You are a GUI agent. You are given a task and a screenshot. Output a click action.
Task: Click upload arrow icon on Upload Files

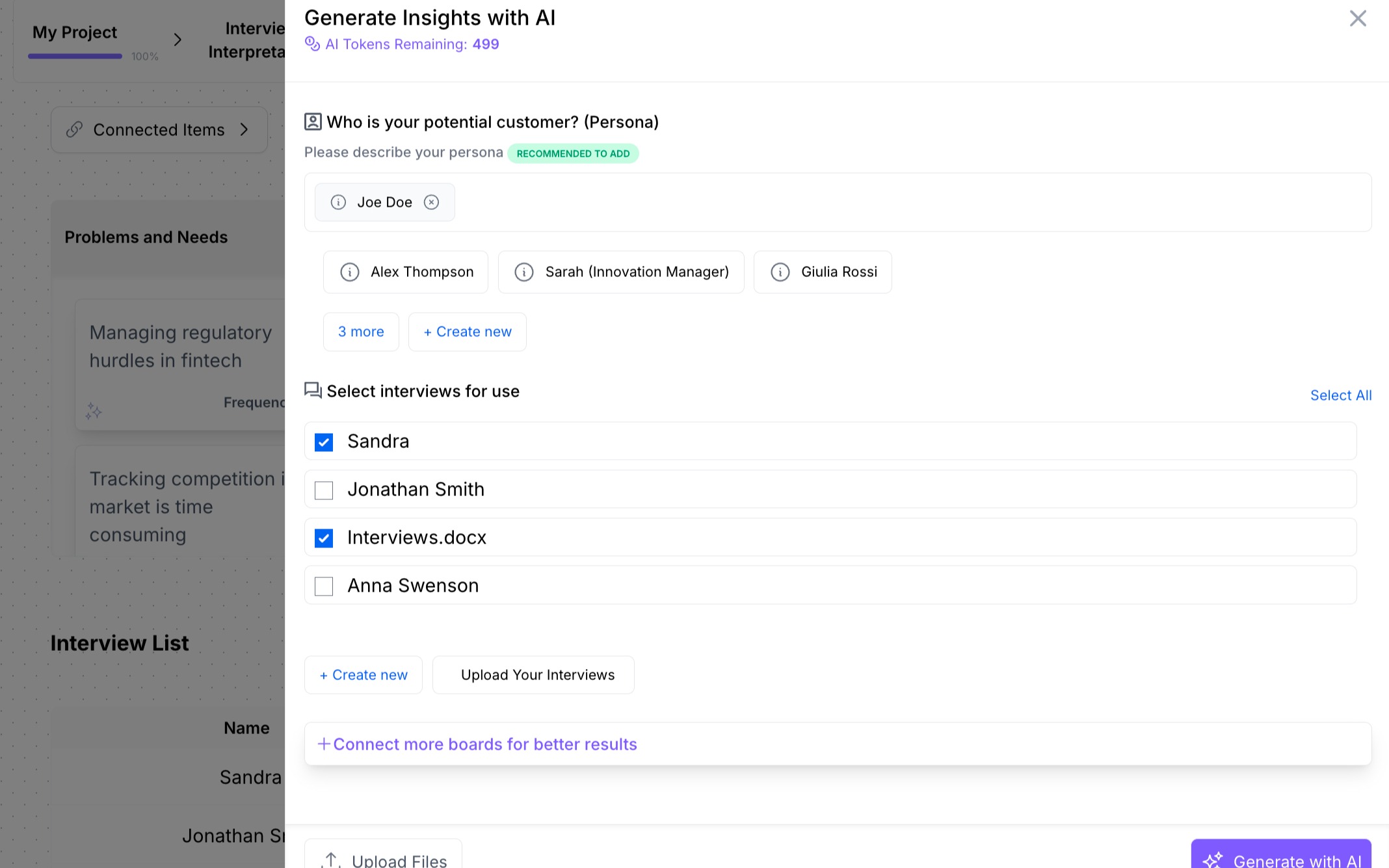coord(331,860)
